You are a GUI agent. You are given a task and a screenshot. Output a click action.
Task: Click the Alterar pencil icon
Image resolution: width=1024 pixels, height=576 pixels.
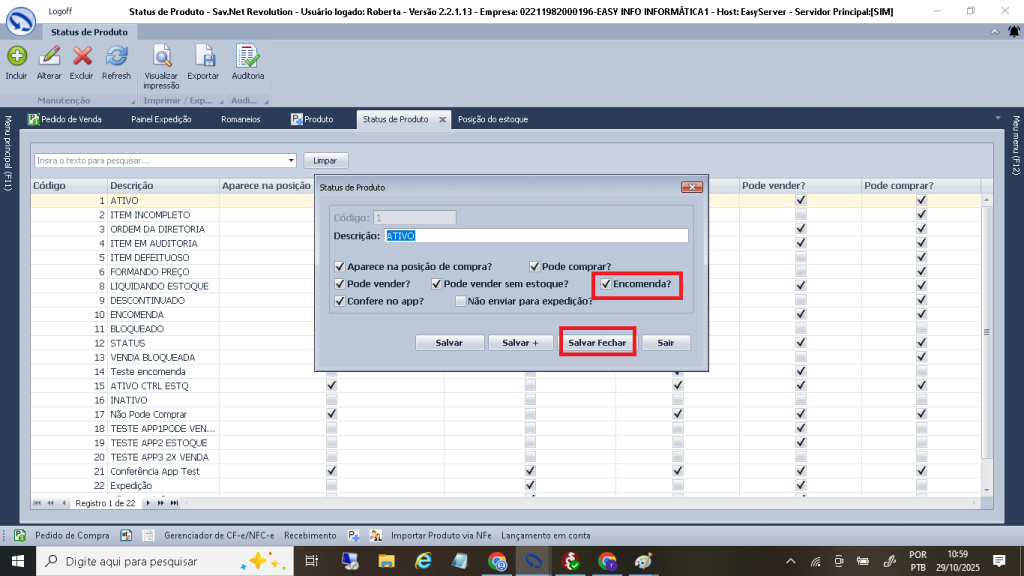pyautogui.click(x=49, y=56)
